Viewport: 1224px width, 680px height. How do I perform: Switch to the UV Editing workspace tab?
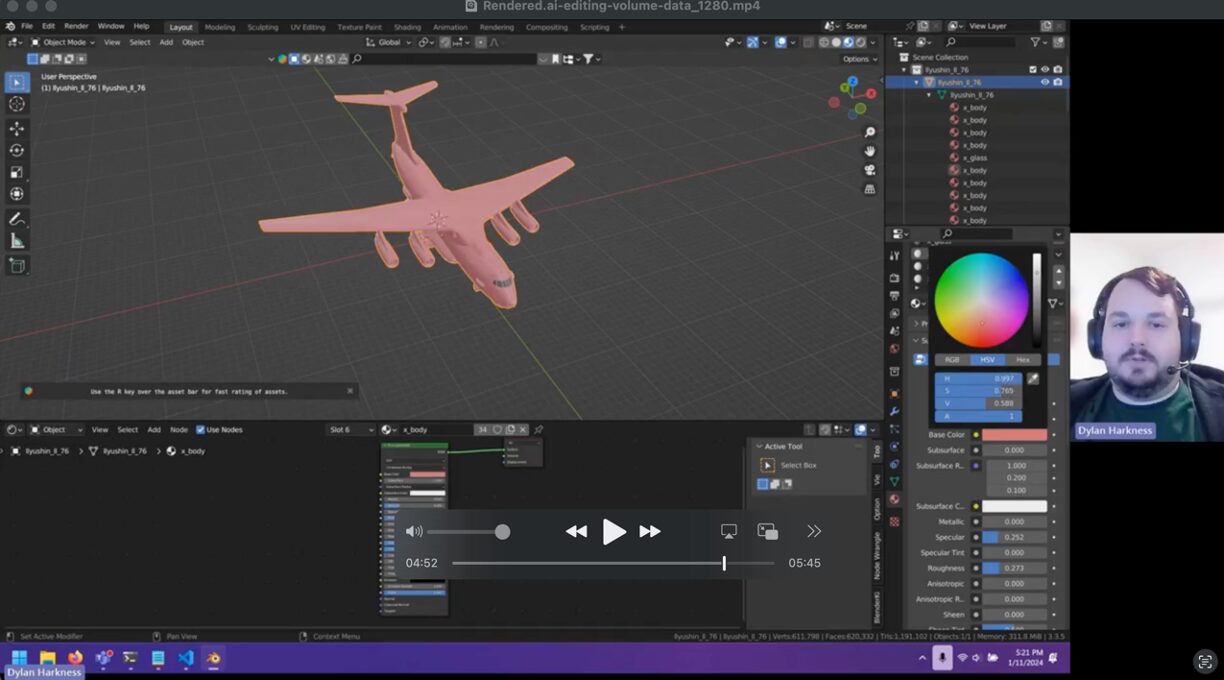tap(308, 27)
